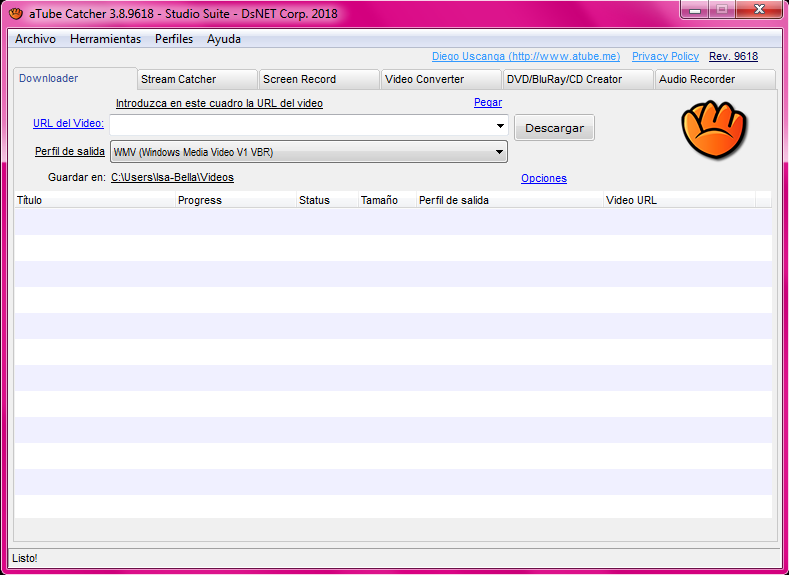Click the Pegar link

click(x=488, y=103)
